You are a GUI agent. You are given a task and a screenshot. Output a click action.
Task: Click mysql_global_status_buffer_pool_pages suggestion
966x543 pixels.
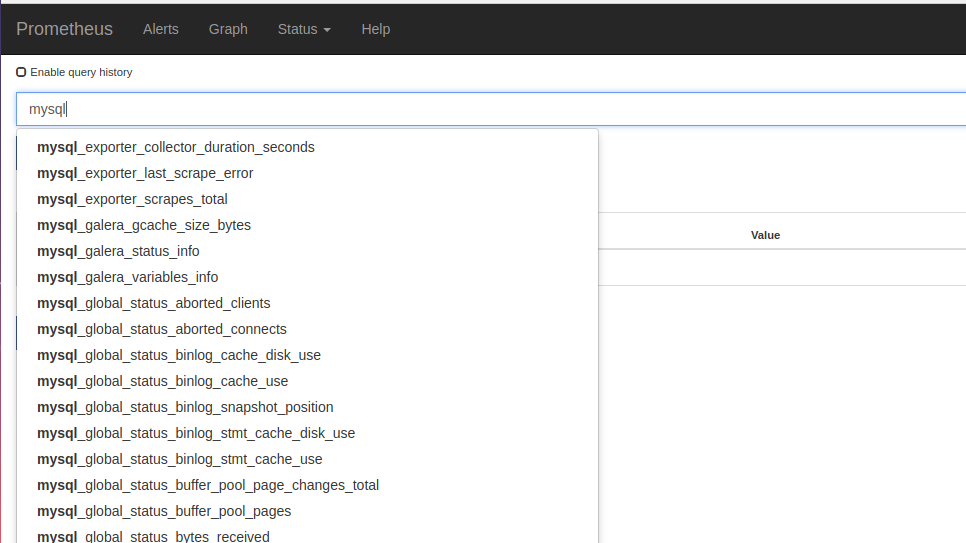[x=164, y=511]
